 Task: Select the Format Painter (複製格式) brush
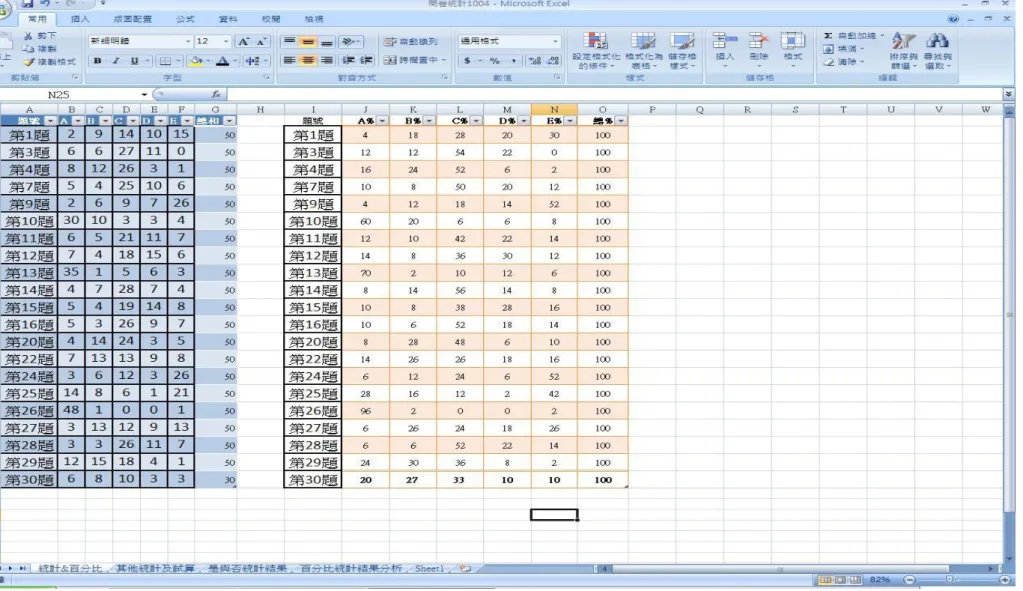[28, 62]
